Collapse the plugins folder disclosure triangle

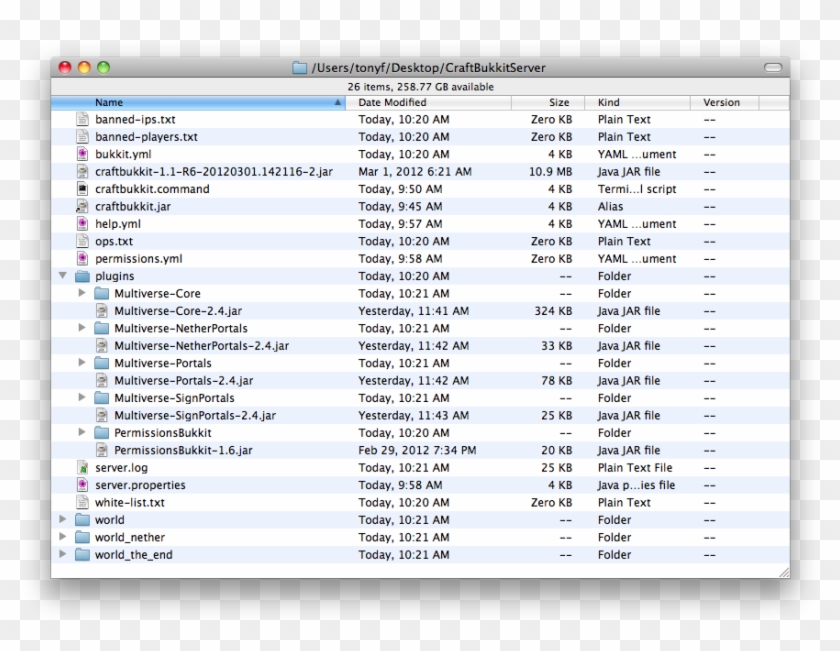coord(63,276)
